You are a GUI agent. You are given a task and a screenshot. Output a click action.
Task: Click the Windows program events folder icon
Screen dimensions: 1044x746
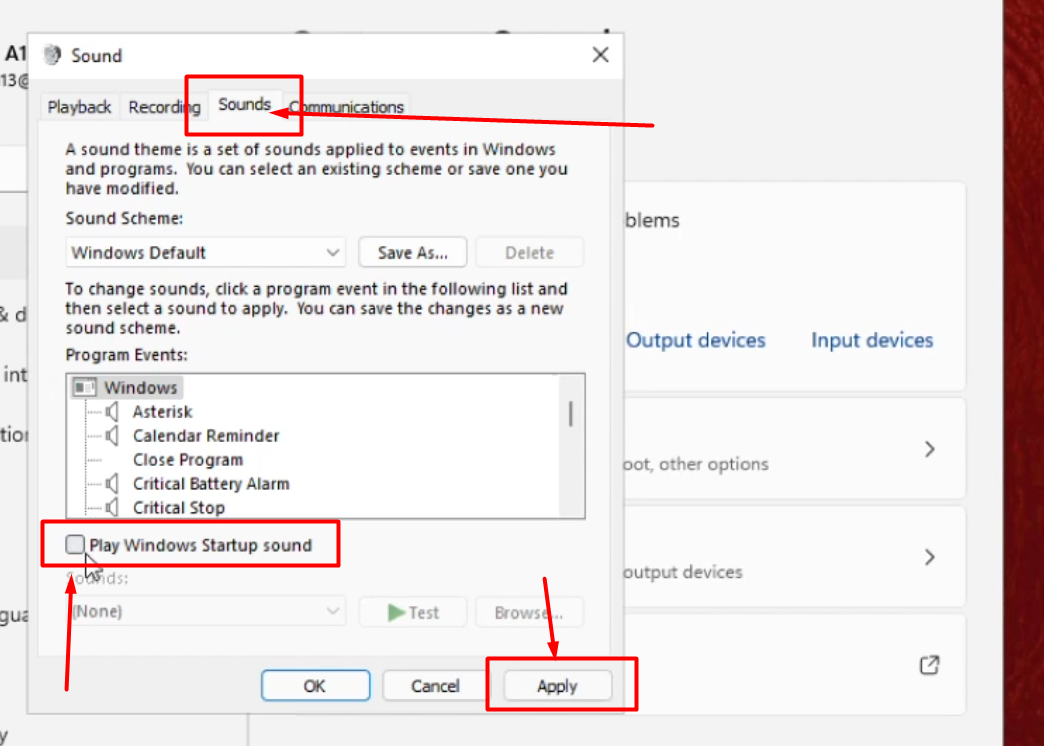85,388
